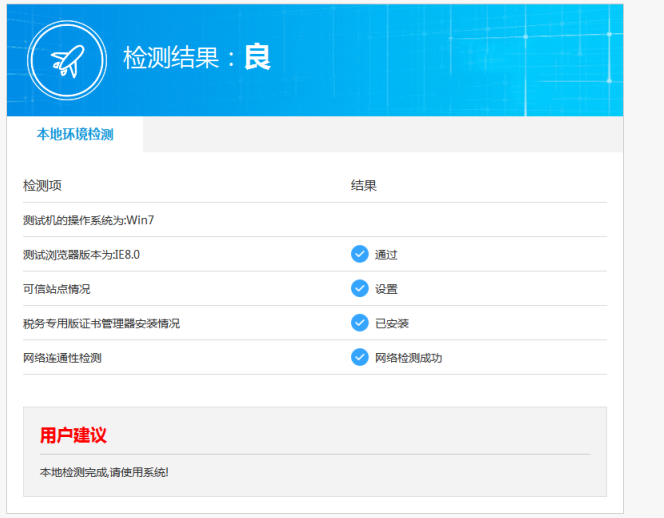The width and height of the screenshot is (664, 518).
Task: Click the checkmark icon next to 设置
Action: (360, 288)
